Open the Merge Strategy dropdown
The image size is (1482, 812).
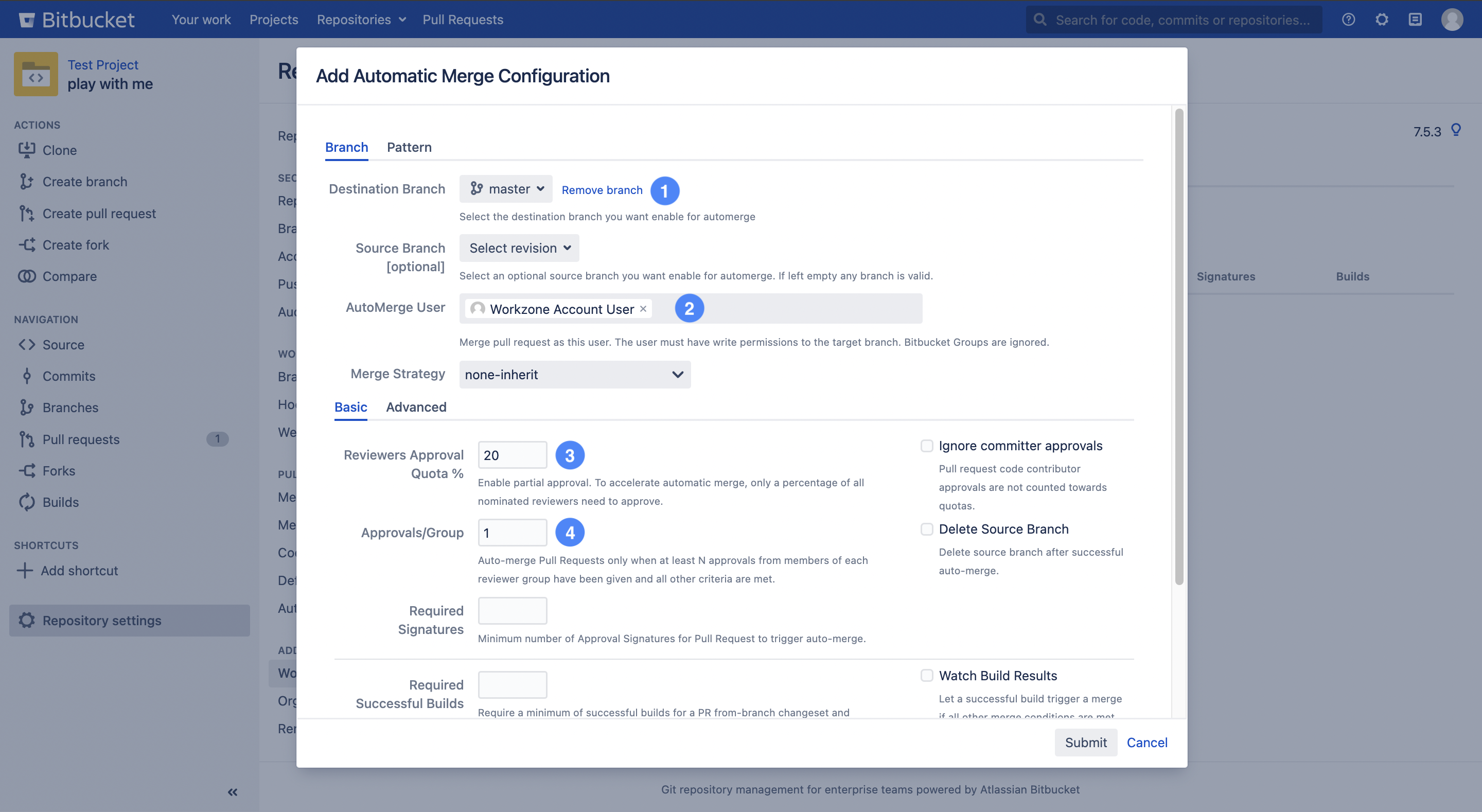[574, 374]
